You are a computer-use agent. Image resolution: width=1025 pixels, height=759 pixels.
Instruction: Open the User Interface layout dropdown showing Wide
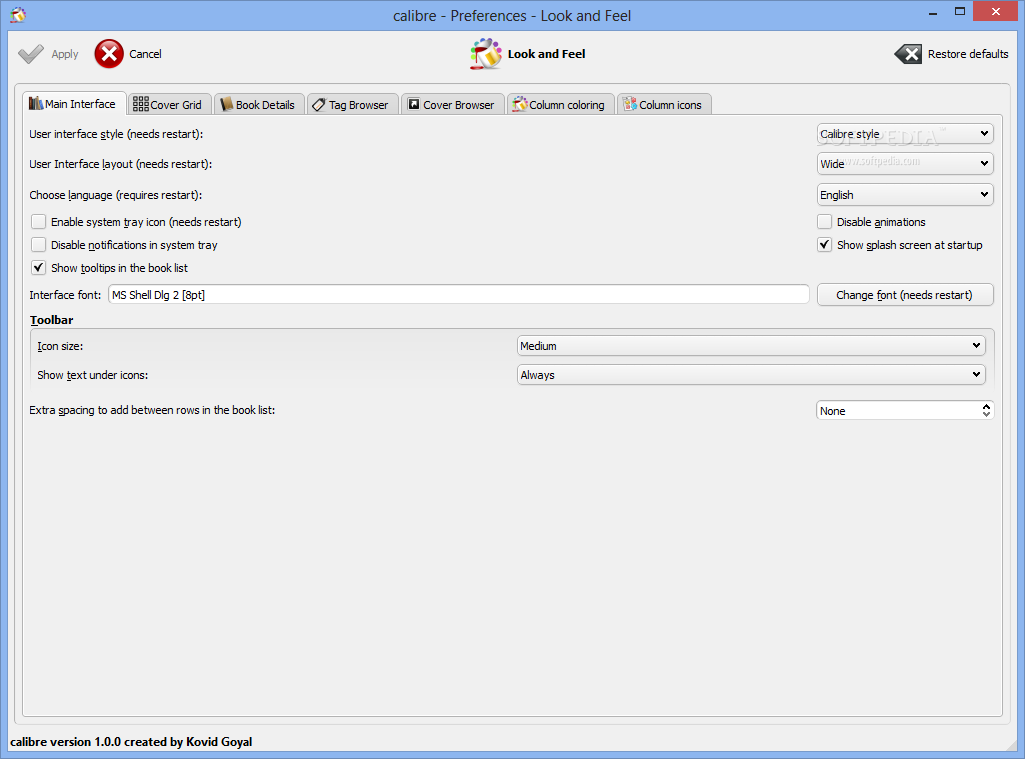(905, 163)
